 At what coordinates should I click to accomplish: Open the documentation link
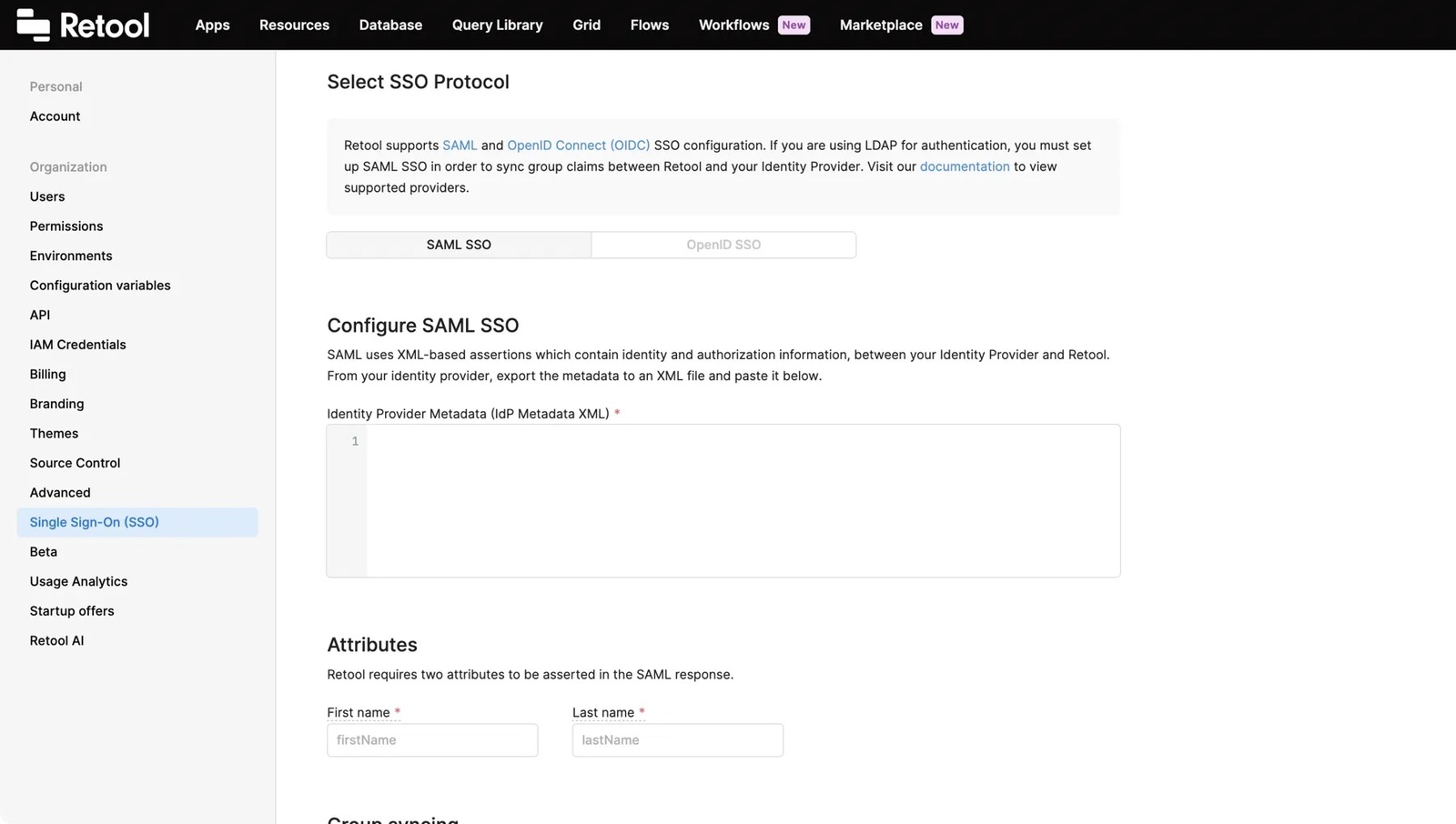[x=965, y=166]
